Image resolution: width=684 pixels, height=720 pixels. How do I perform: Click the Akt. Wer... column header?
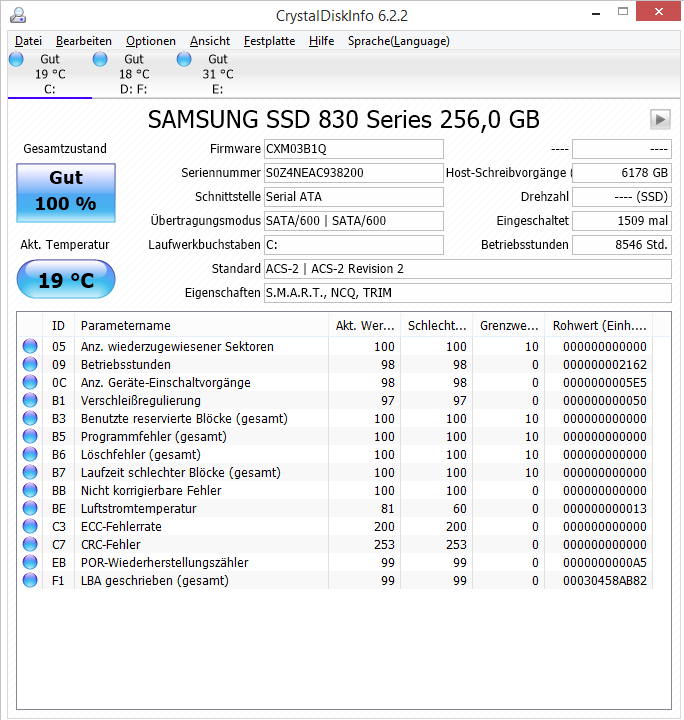point(365,326)
